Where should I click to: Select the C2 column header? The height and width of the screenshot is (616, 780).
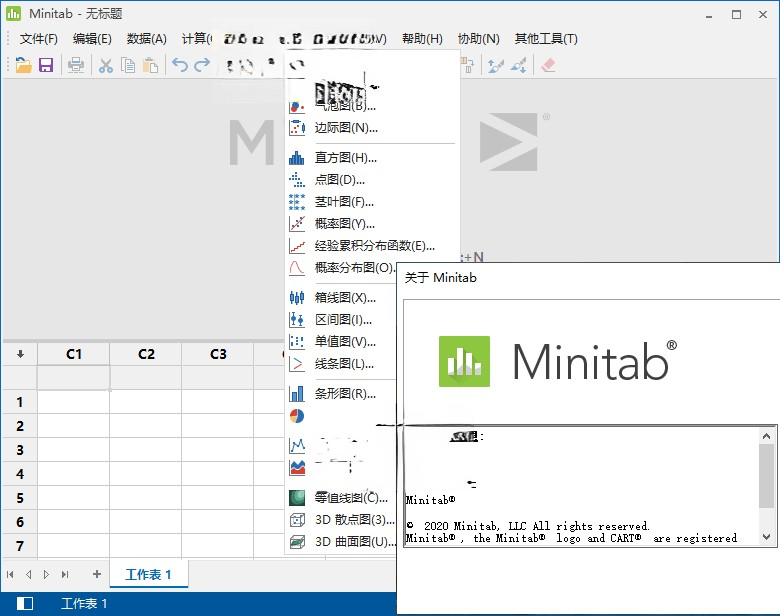pyautogui.click(x=146, y=354)
